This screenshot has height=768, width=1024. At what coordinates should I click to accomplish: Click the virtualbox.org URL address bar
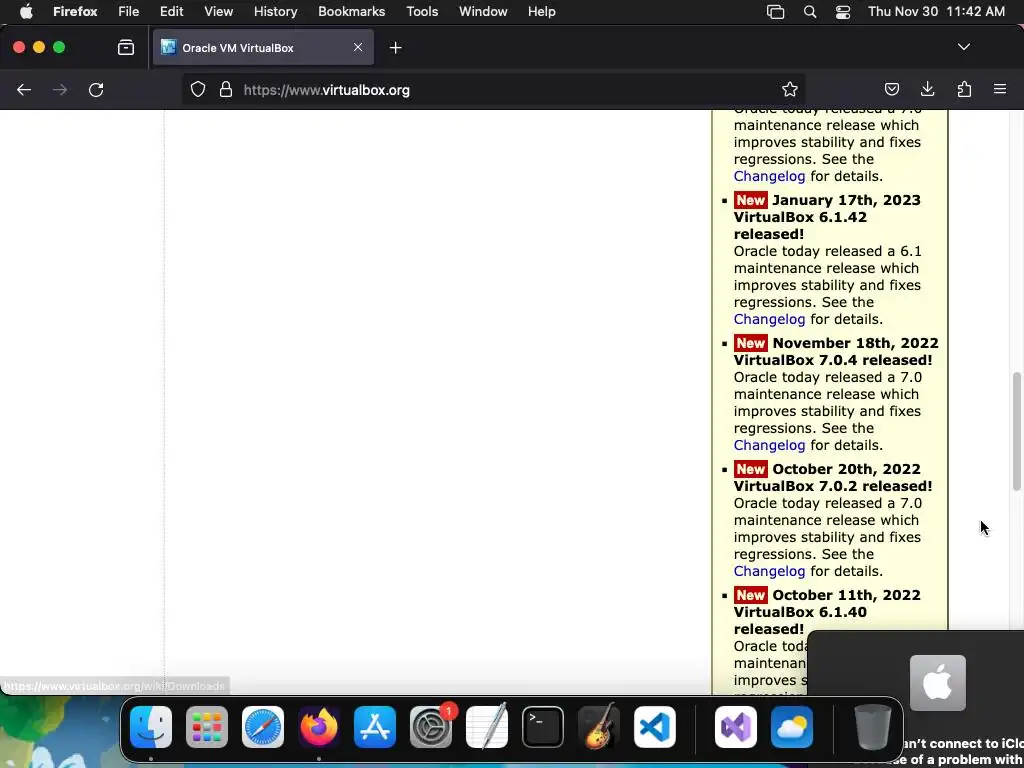pos(494,90)
